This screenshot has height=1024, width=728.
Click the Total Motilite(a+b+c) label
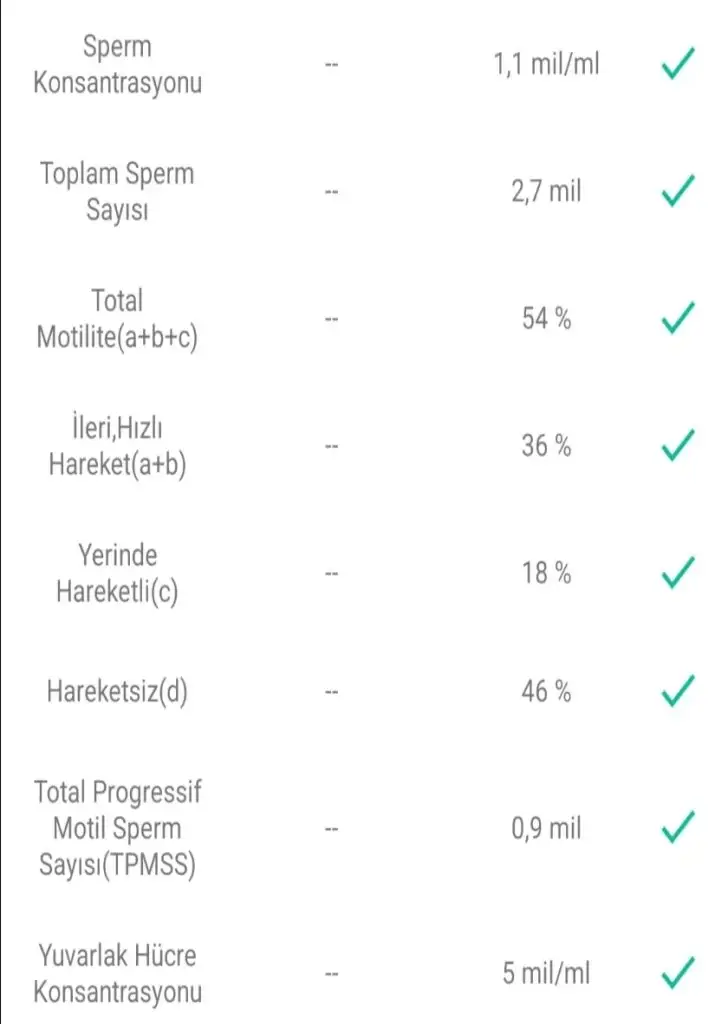tap(117, 319)
